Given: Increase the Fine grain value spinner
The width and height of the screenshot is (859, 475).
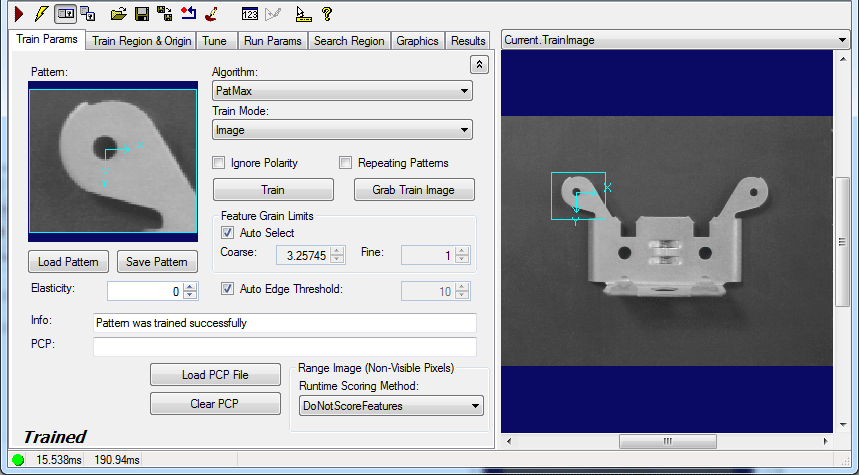Looking at the screenshot, I should pyautogui.click(x=462, y=251).
